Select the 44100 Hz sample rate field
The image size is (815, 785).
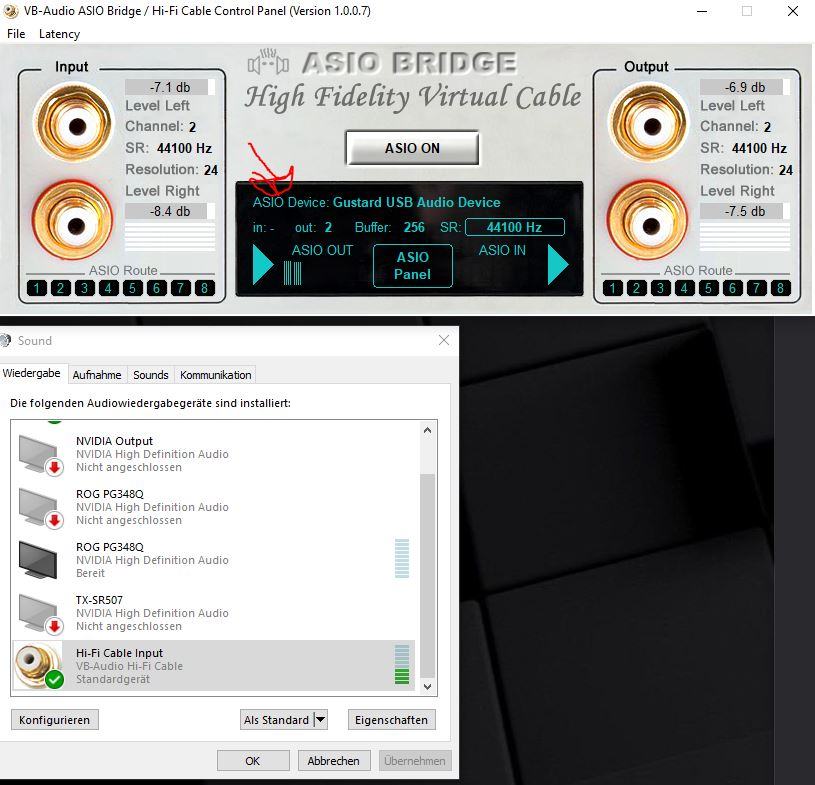click(x=515, y=227)
